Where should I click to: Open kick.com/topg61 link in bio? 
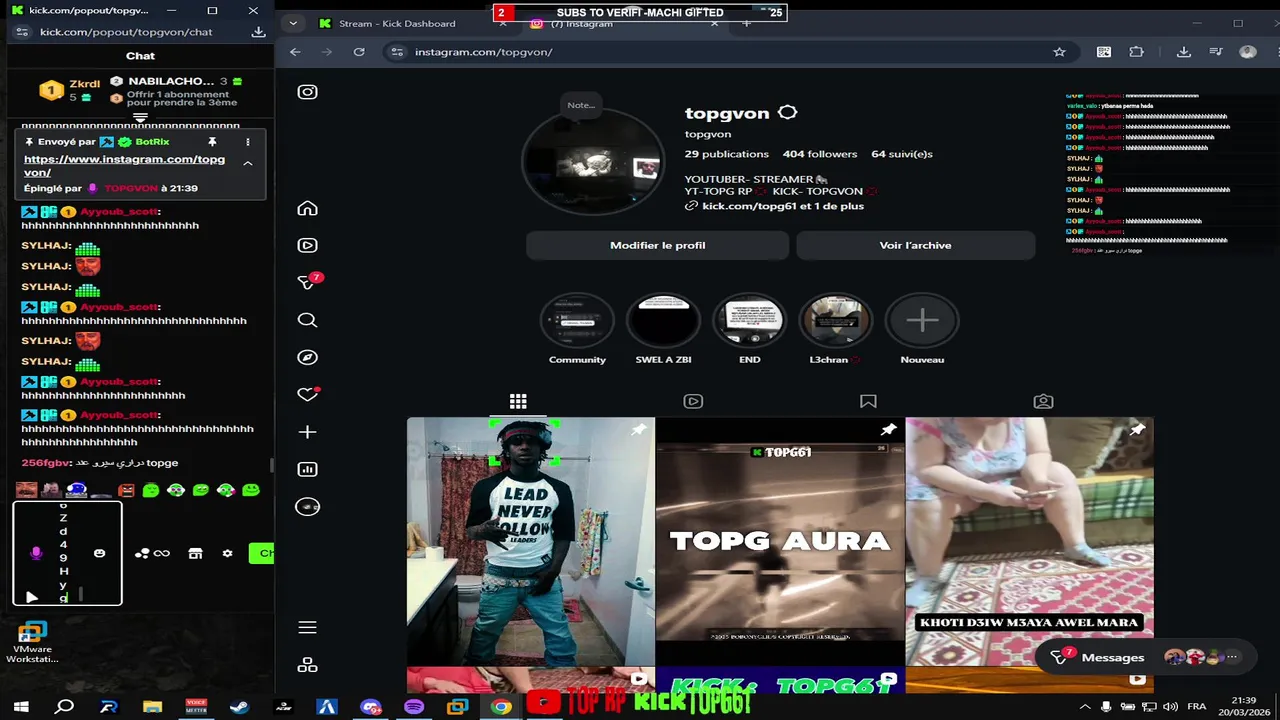(x=783, y=206)
